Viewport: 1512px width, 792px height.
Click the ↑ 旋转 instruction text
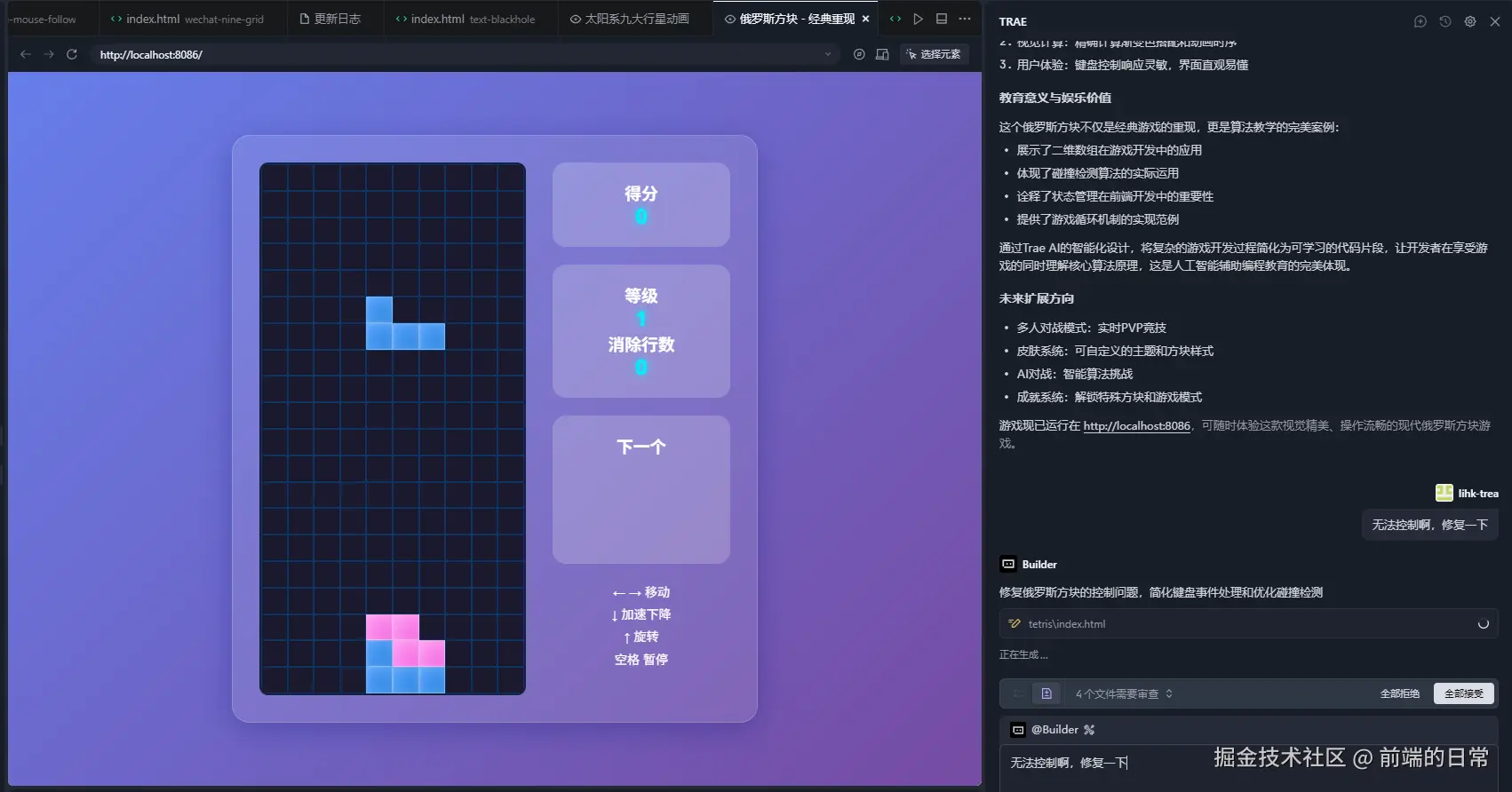tap(641, 637)
